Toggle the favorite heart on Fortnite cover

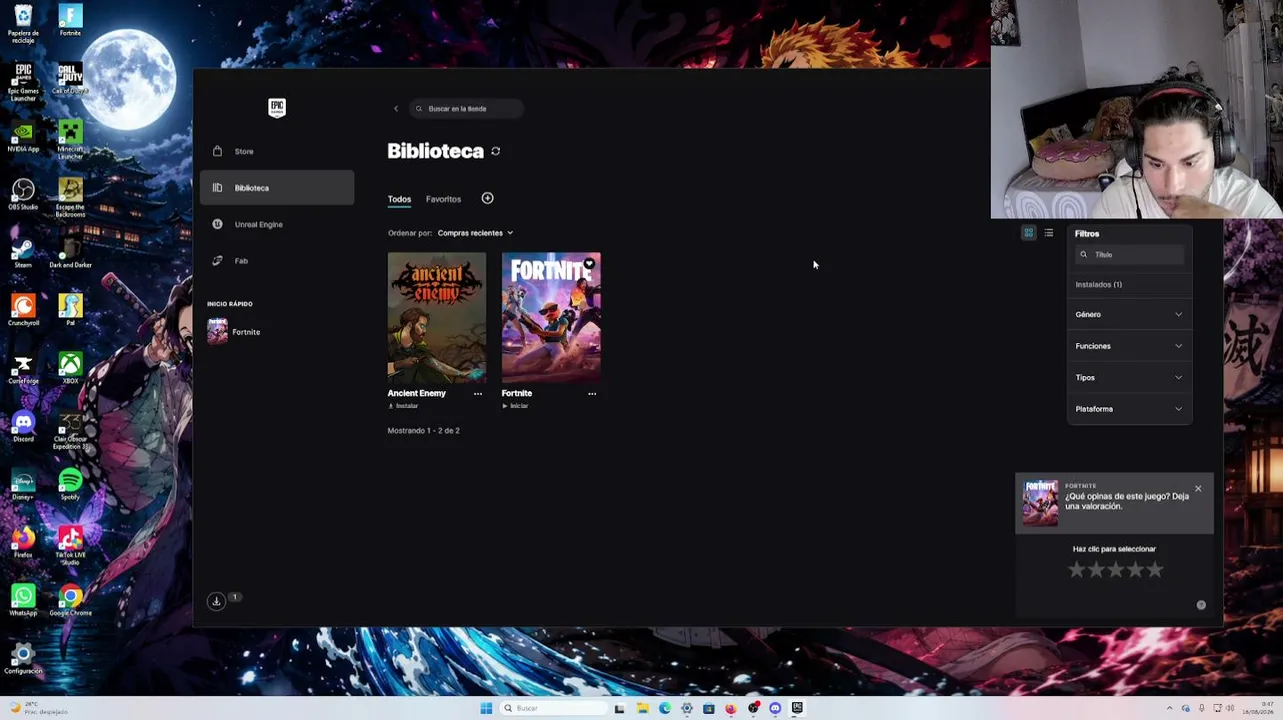coord(589,264)
